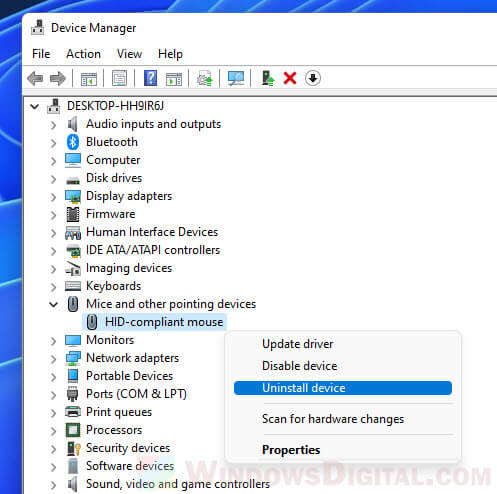Click the Processors category icon
497x494 pixels.
(x=73, y=430)
